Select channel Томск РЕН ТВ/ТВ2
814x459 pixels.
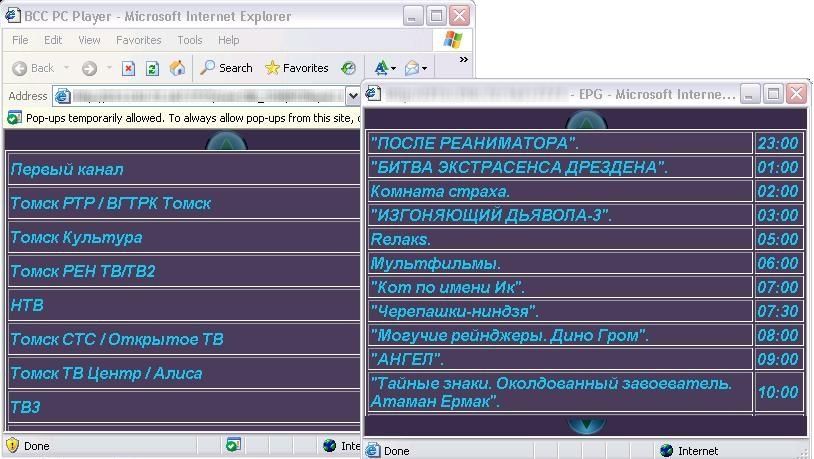click(x=184, y=271)
